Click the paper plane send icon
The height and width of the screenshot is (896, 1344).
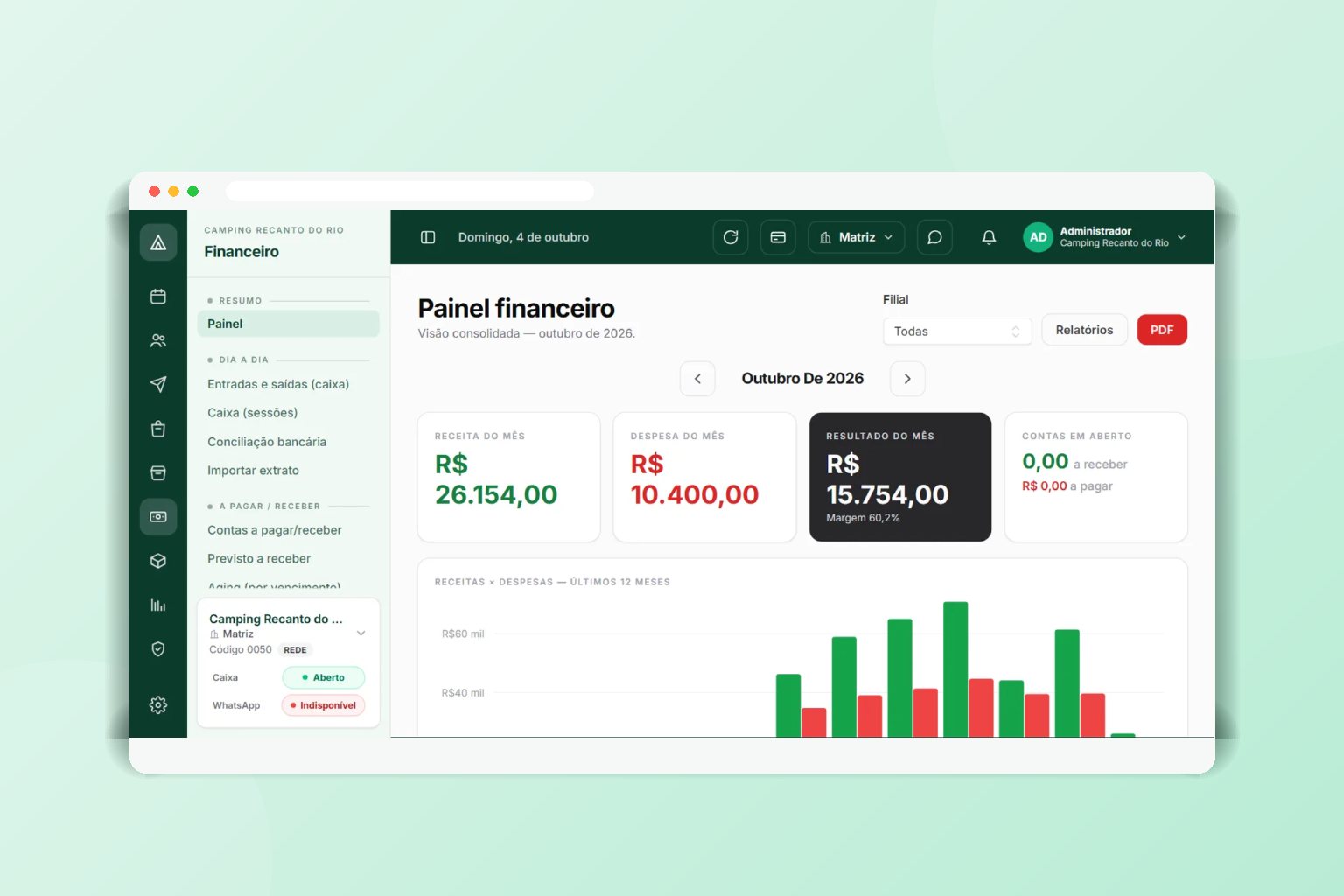(x=158, y=384)
